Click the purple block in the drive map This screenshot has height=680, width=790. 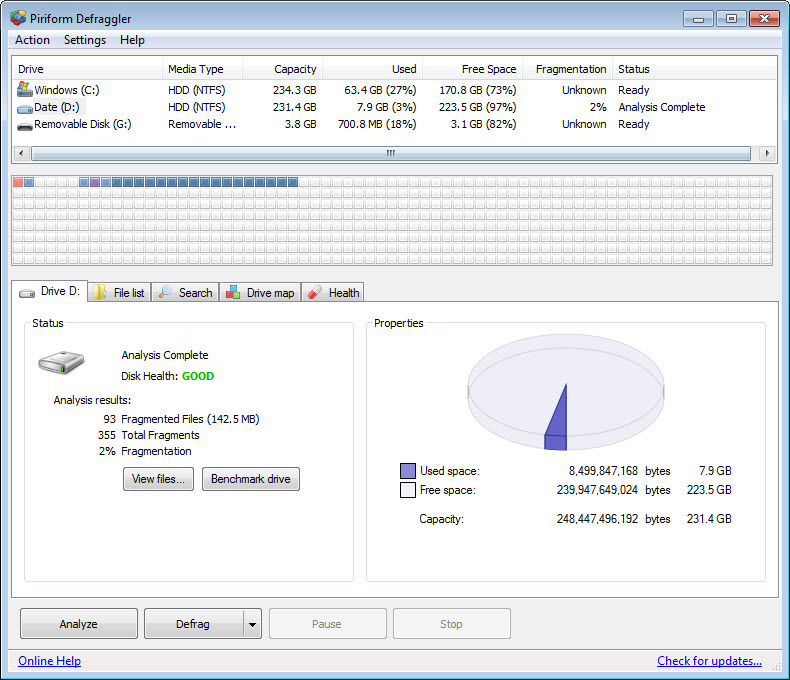click(95, 182)
